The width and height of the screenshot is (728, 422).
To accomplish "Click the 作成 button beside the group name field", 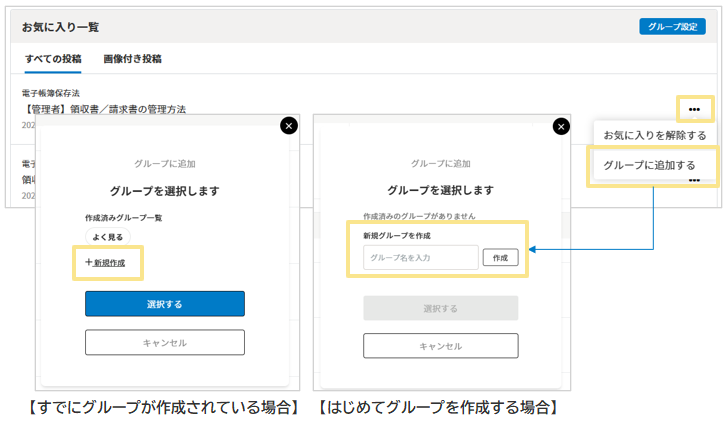I will pos(501,258).
